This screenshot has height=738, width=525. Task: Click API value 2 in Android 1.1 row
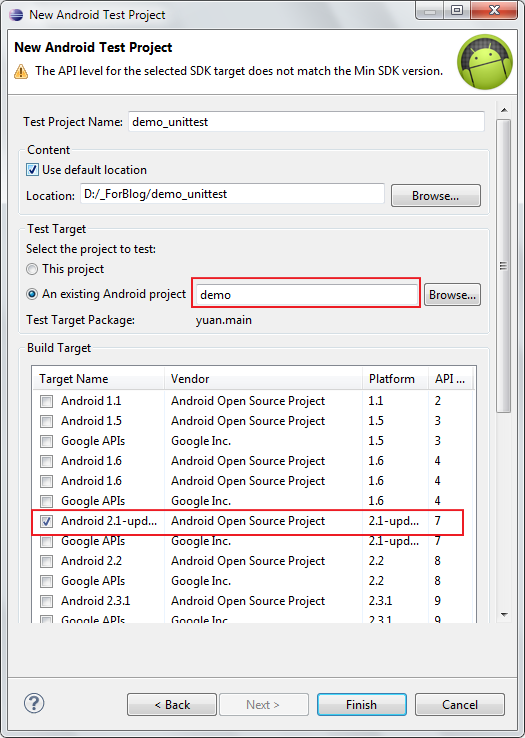[438, 401]
